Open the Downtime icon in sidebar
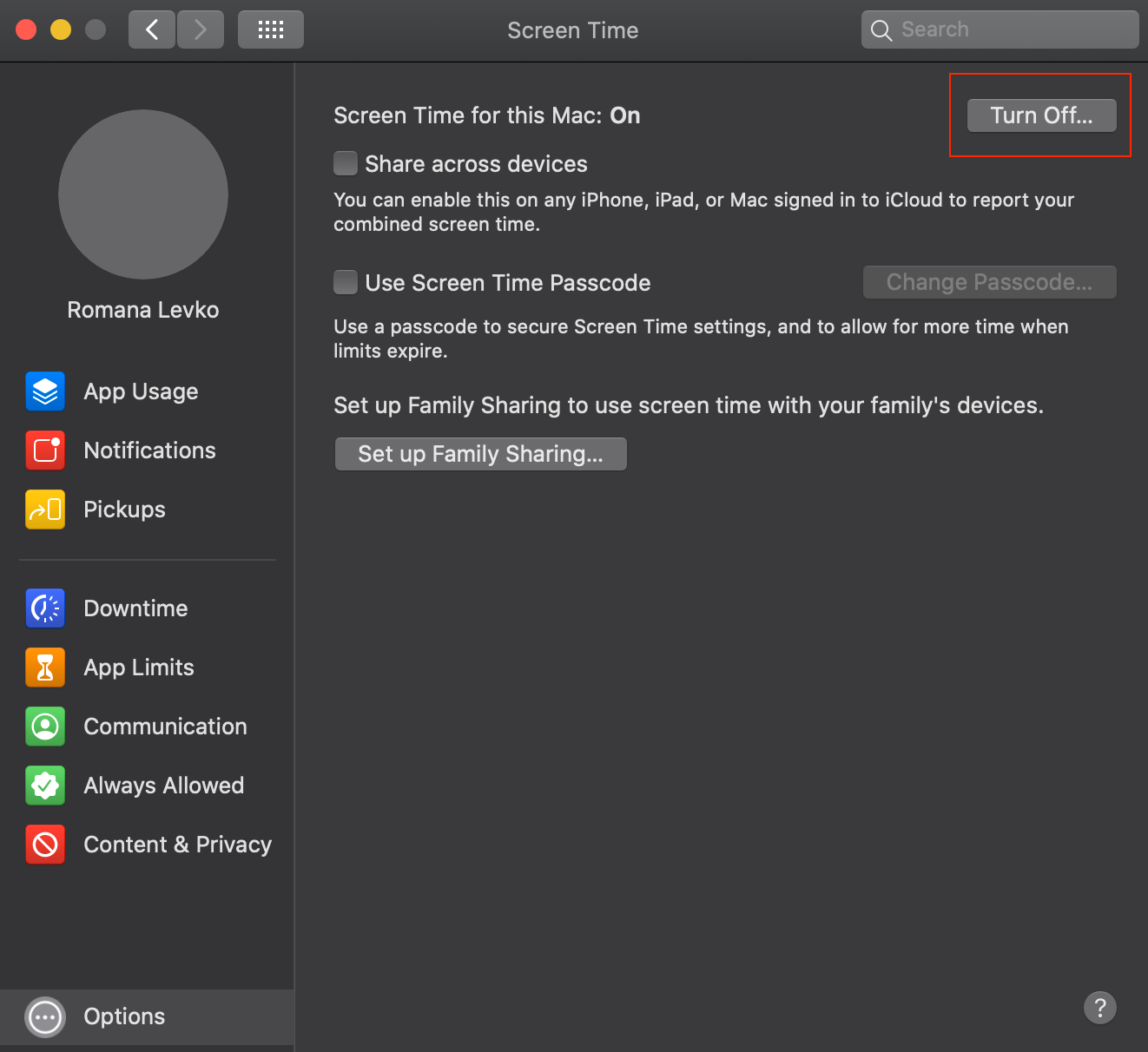This screenshot has height=1052, width=1148. [45, 608]
